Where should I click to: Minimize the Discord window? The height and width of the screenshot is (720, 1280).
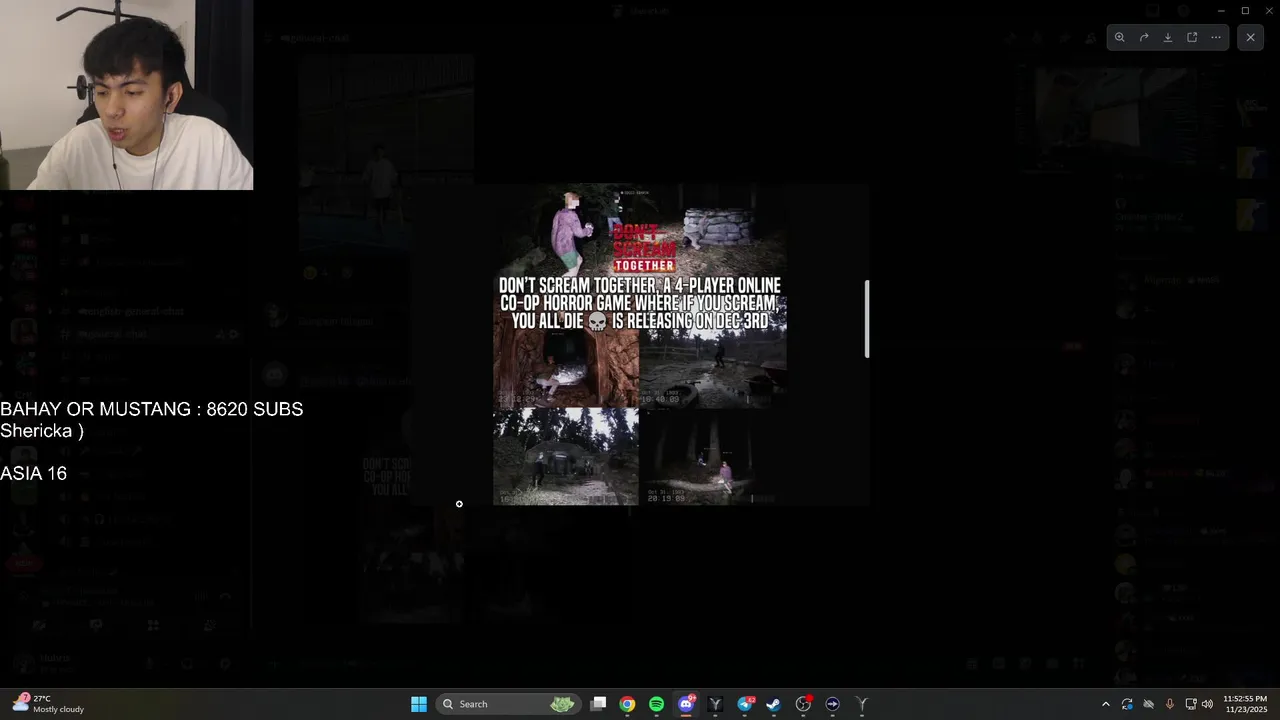point(1221,10)
